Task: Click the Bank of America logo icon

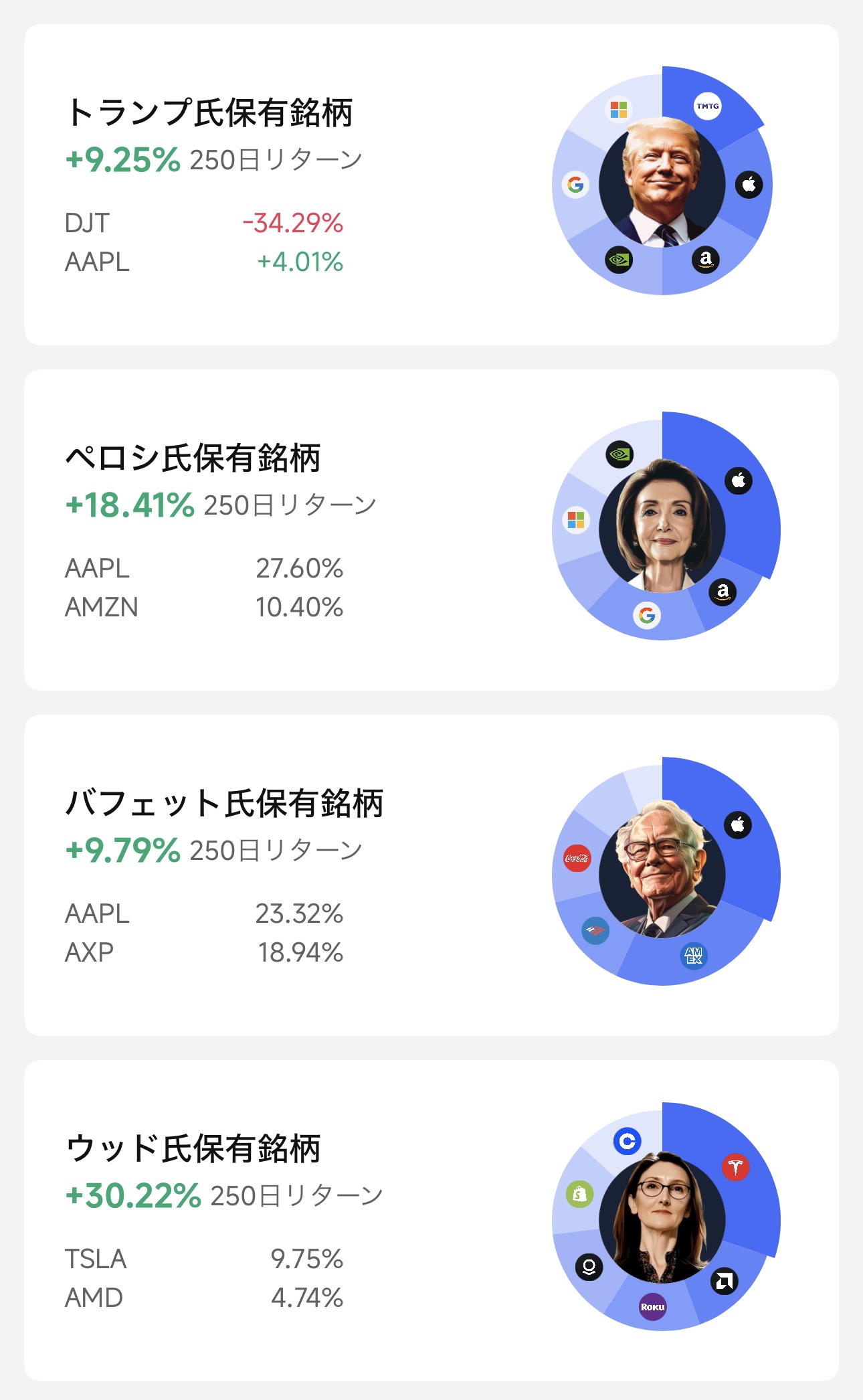Action: point(595,930)
